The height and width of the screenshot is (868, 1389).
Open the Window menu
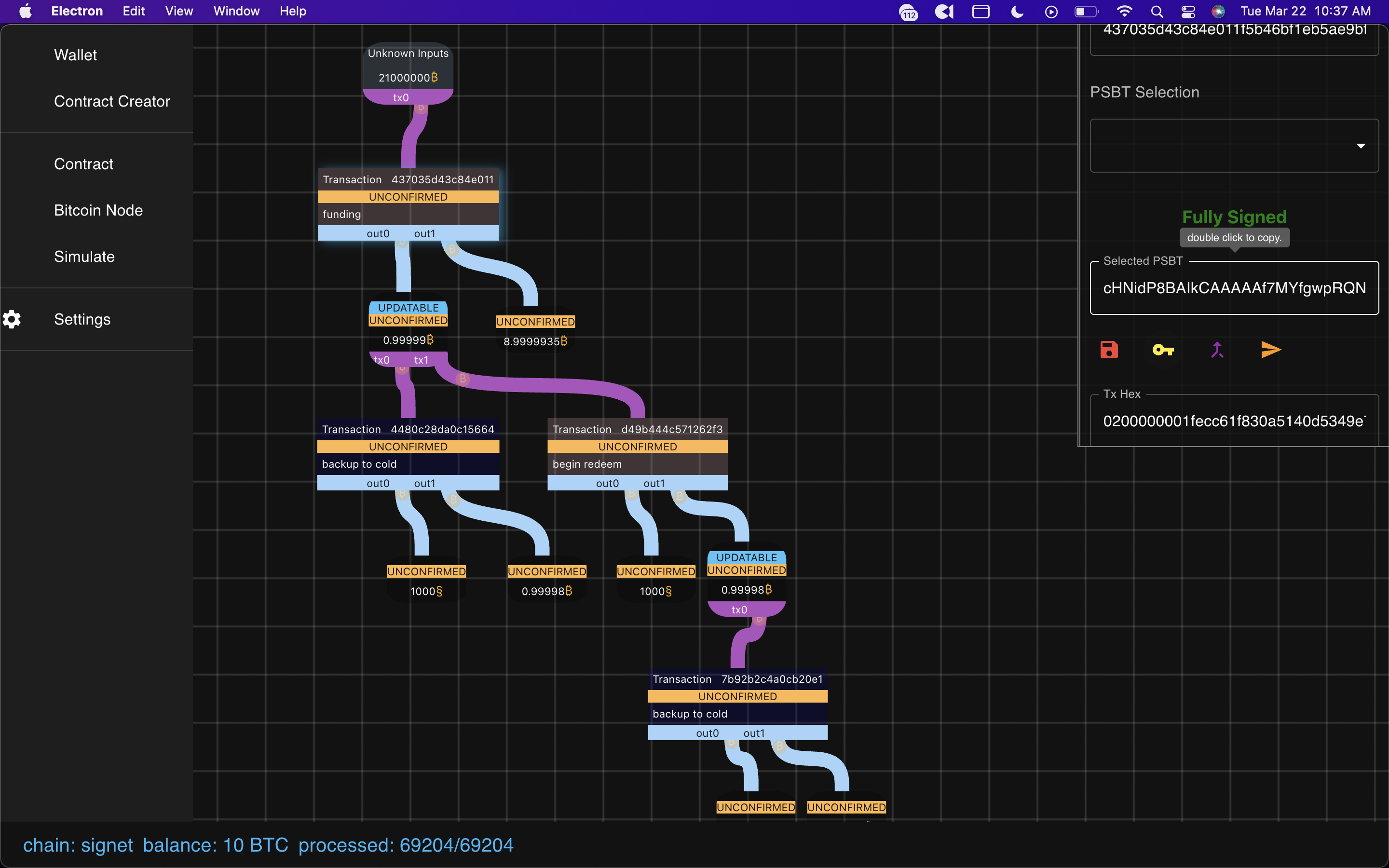coord(236,11)
